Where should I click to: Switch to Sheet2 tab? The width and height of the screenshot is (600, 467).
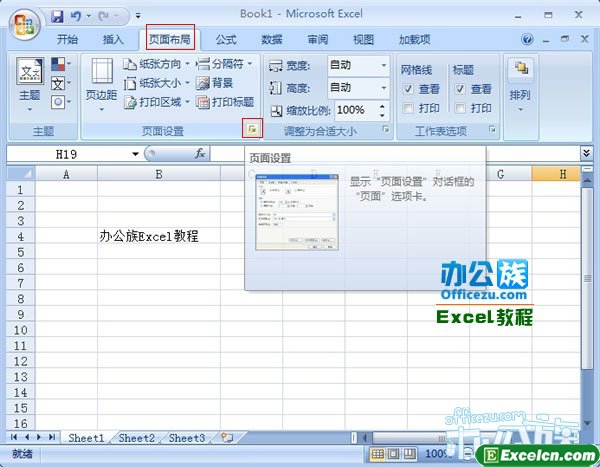[x=137, y=438]
